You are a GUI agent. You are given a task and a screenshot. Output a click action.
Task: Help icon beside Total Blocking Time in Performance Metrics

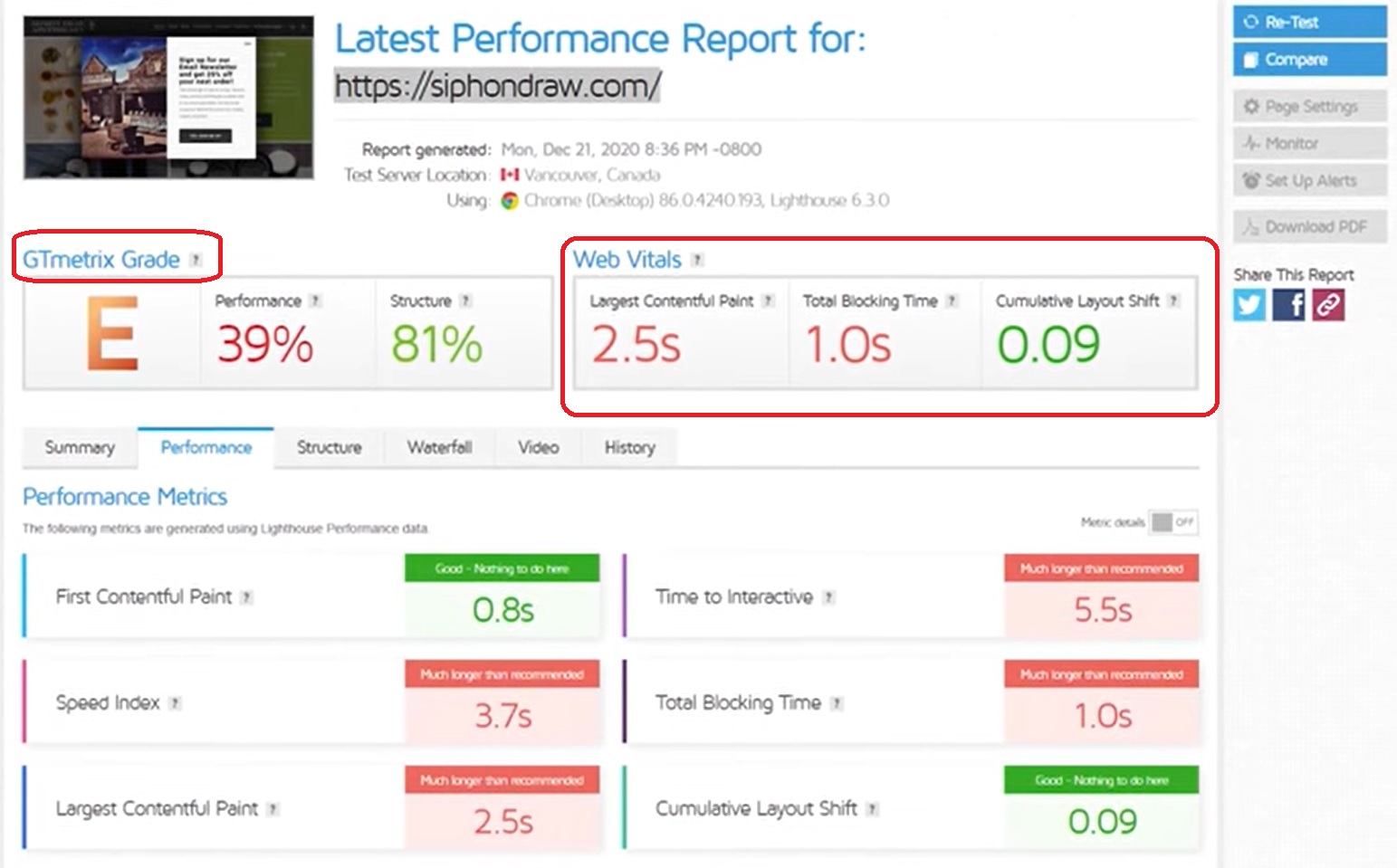[837, 703]
